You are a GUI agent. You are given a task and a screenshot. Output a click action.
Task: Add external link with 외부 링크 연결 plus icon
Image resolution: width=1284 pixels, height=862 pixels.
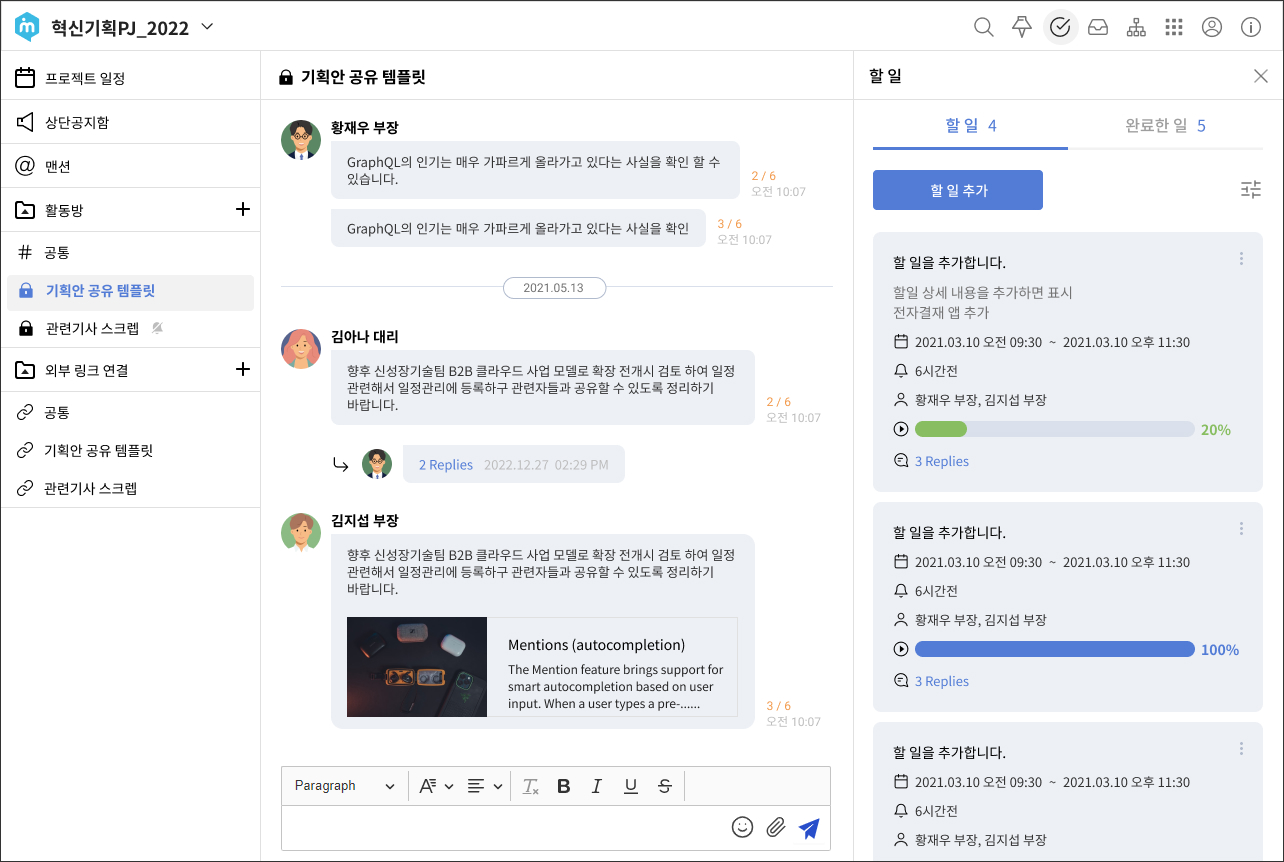pos(242,369)
